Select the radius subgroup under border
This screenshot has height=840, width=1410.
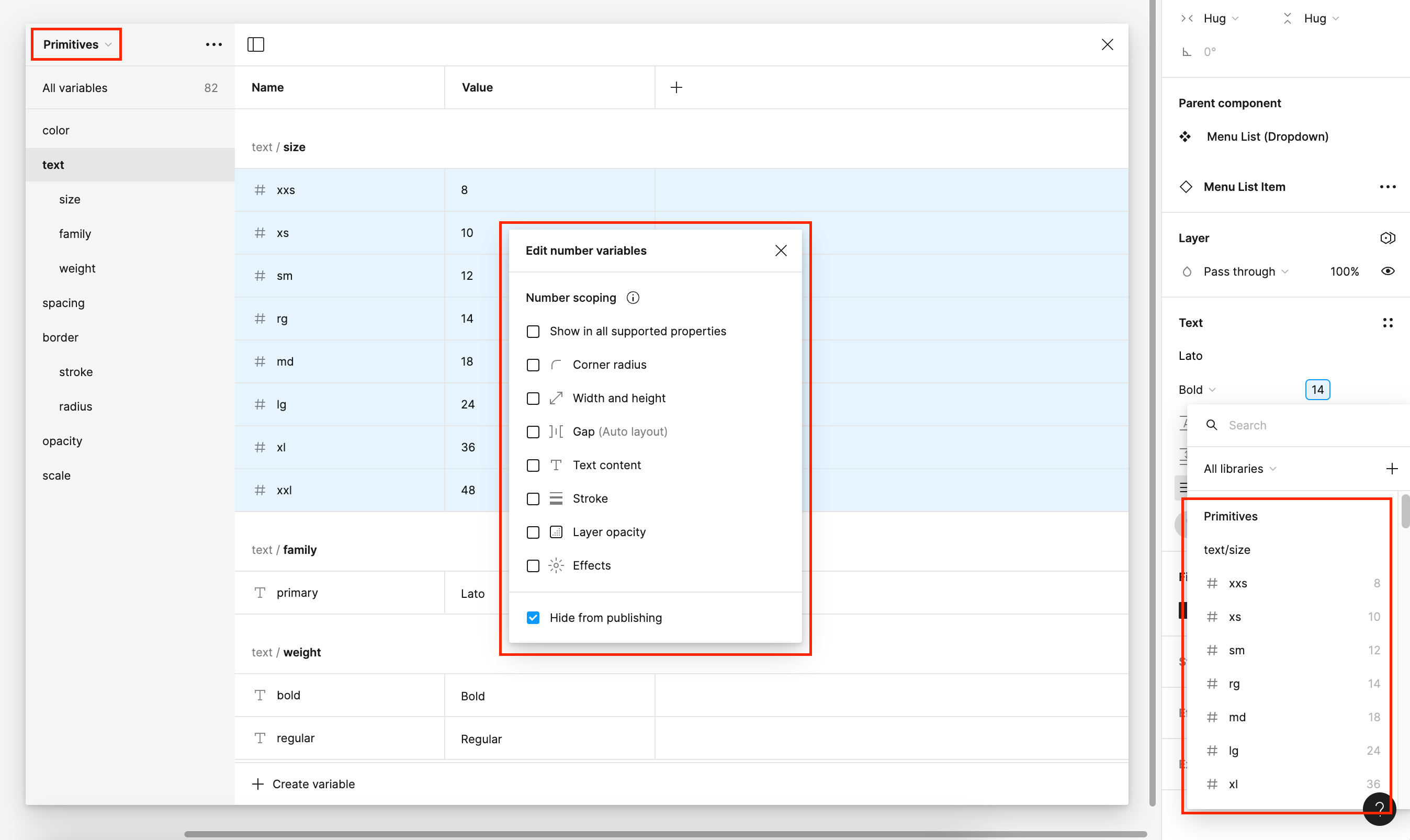click(x=130, y=406)
